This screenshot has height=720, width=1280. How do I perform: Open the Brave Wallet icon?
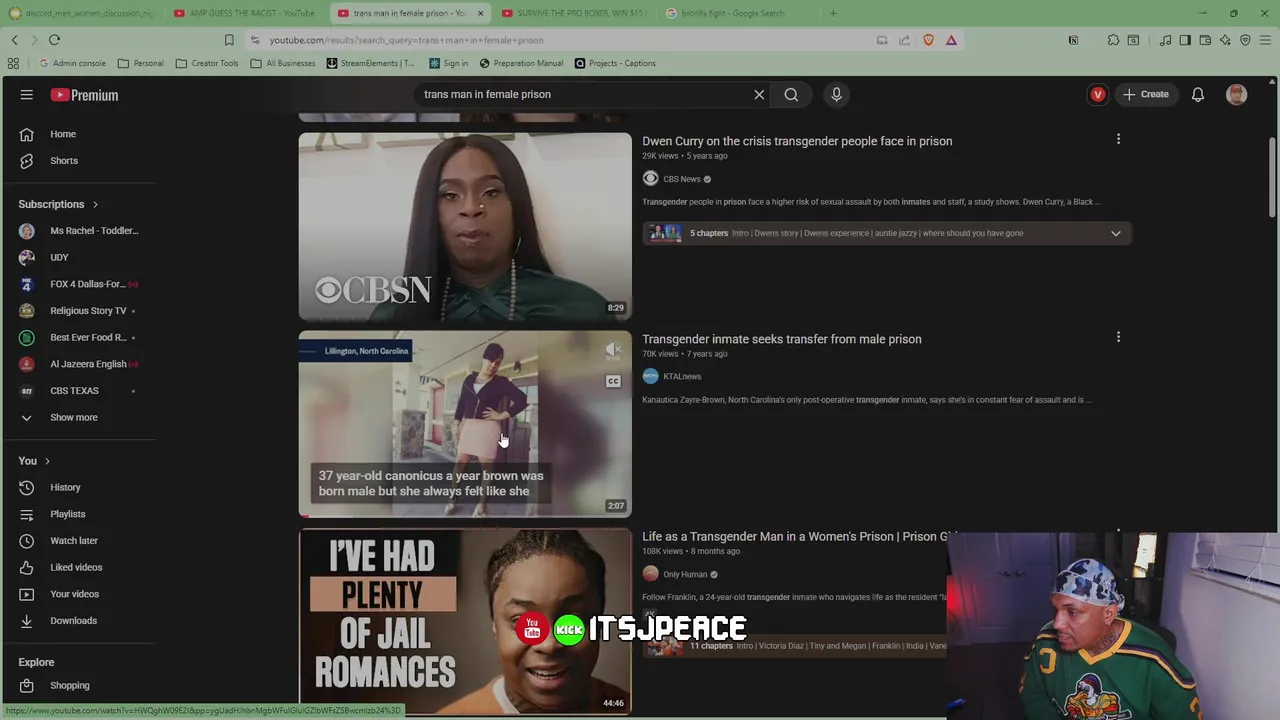(1205, 40)
